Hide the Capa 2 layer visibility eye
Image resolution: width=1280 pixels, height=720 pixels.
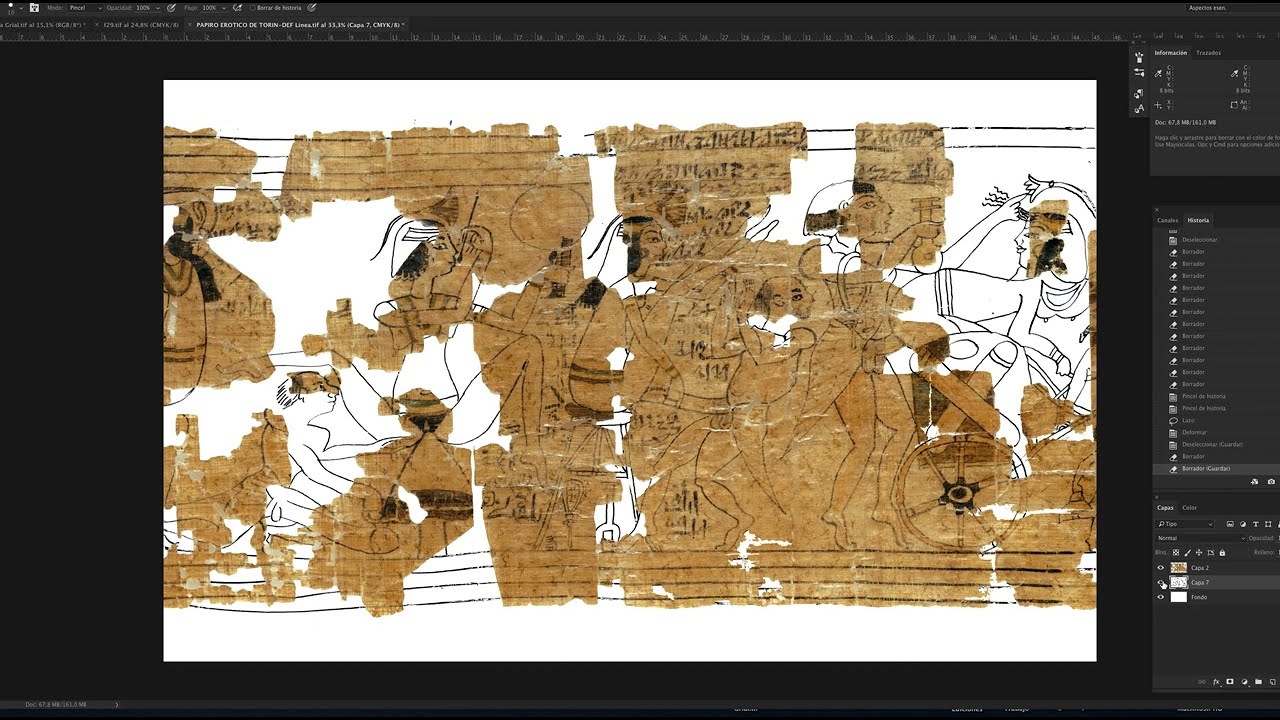(x=1160, y=568)
